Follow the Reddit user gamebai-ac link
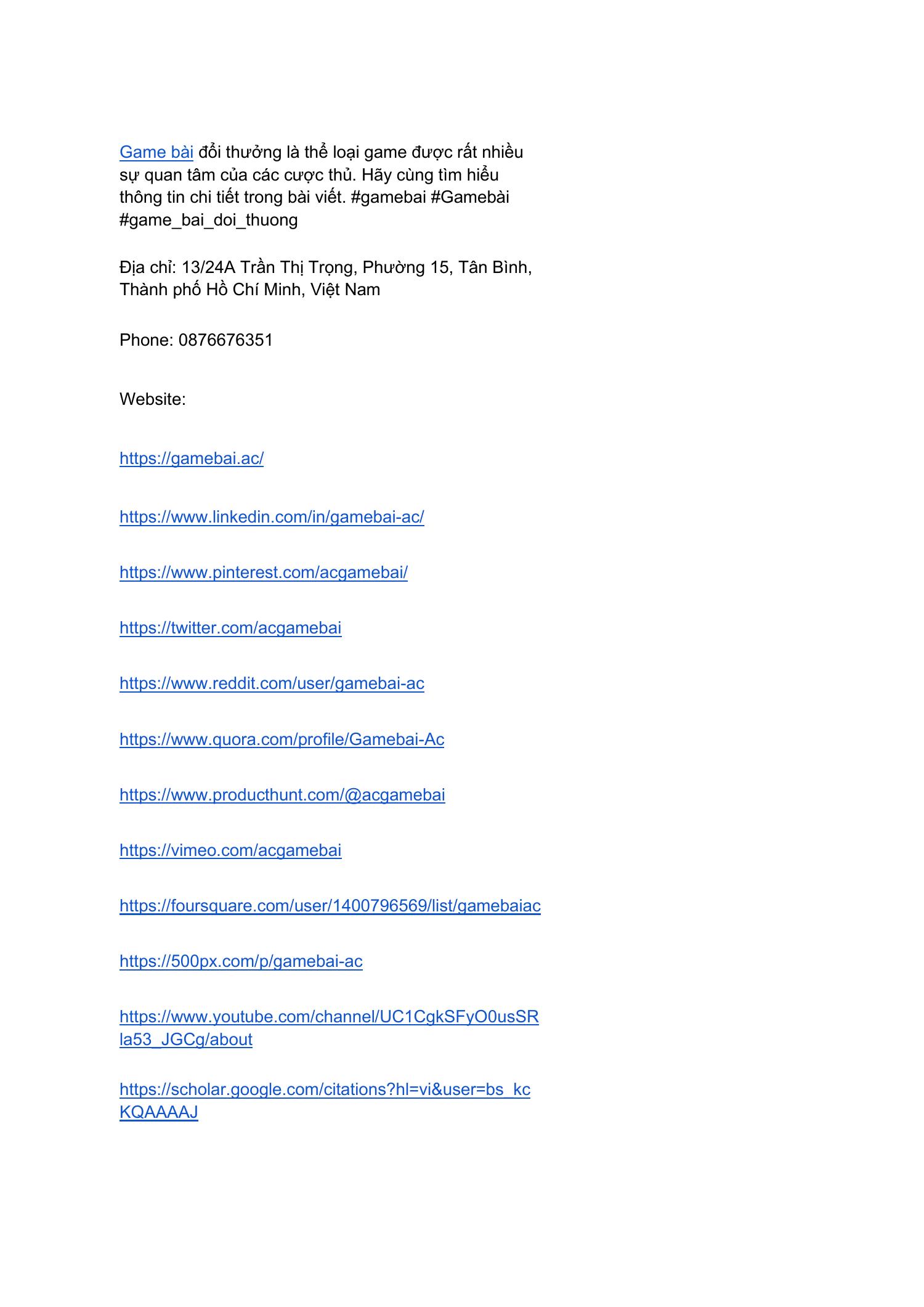The width and height of the screenshot is (924, 1307). [272, 683]
